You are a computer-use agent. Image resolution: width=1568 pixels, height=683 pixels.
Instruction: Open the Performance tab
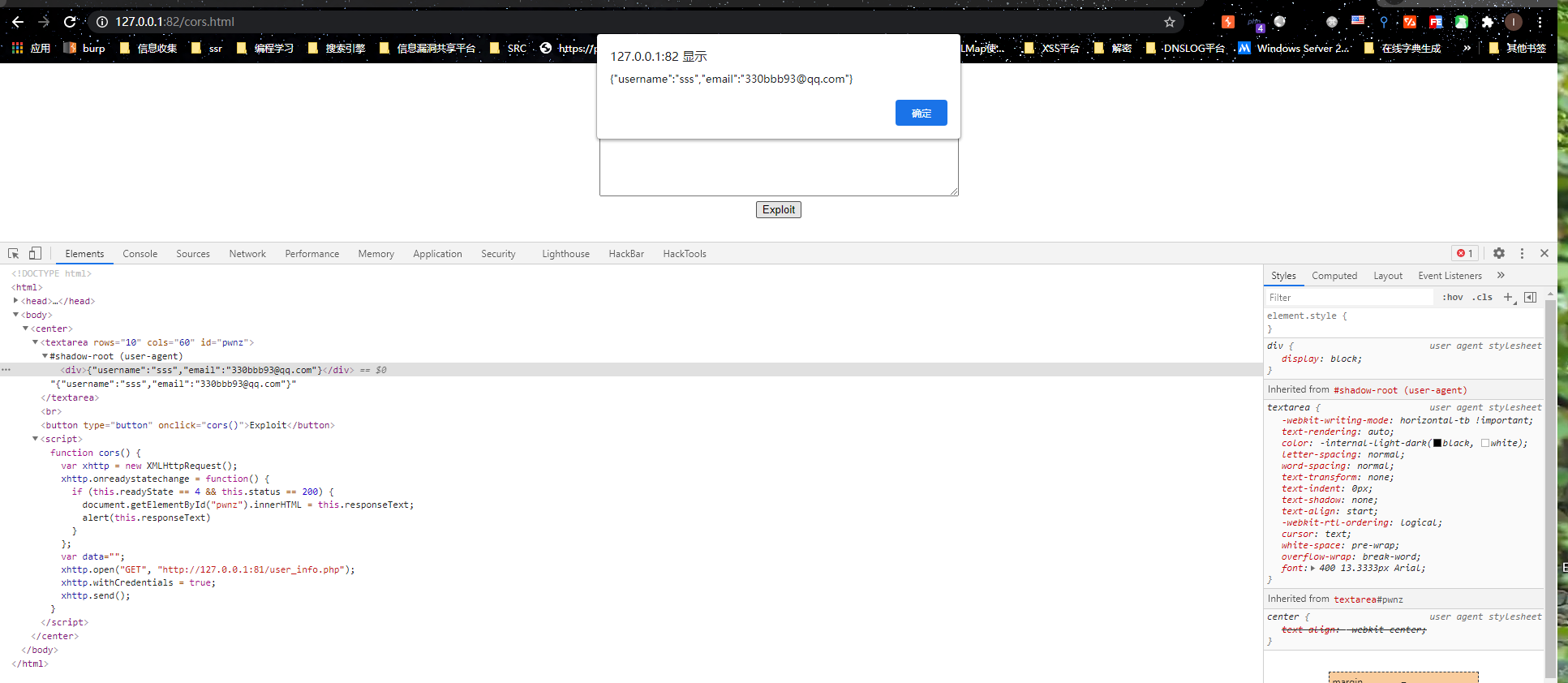click(x=312, y=254)
